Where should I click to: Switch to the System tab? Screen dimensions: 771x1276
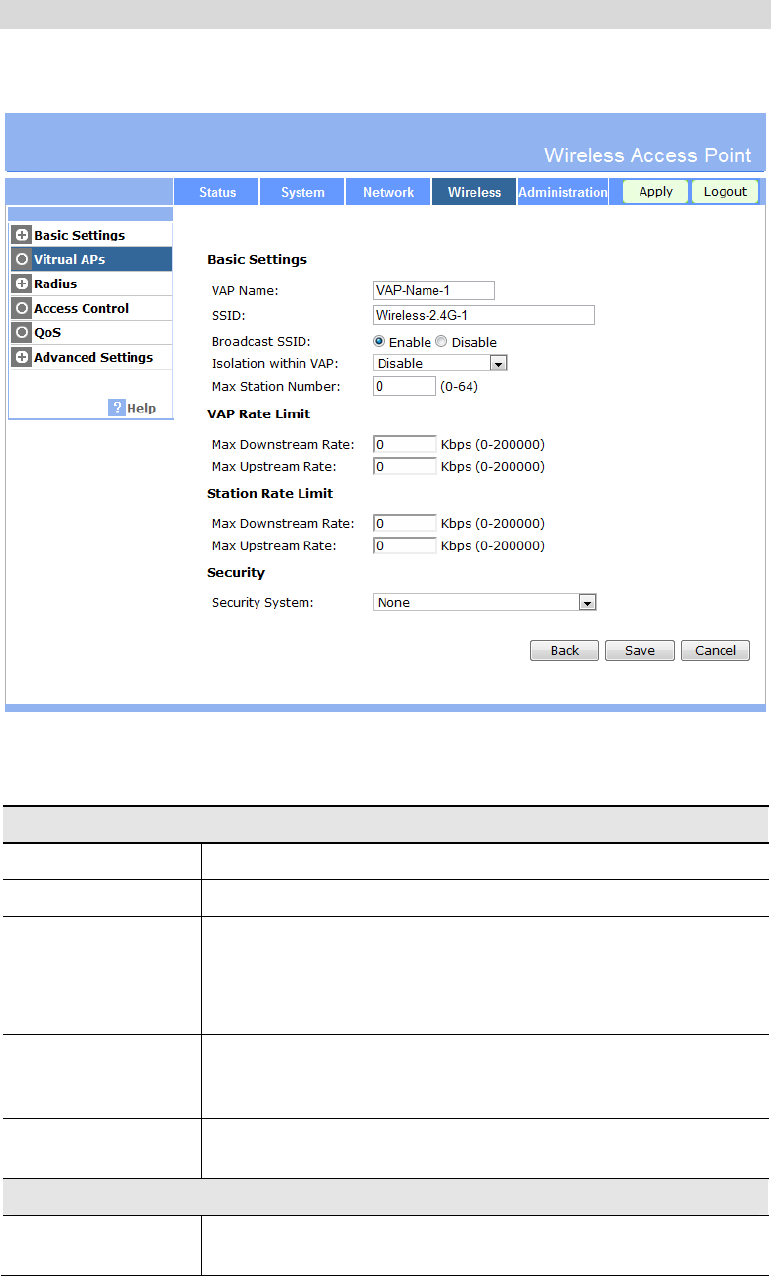coord(302,192)
